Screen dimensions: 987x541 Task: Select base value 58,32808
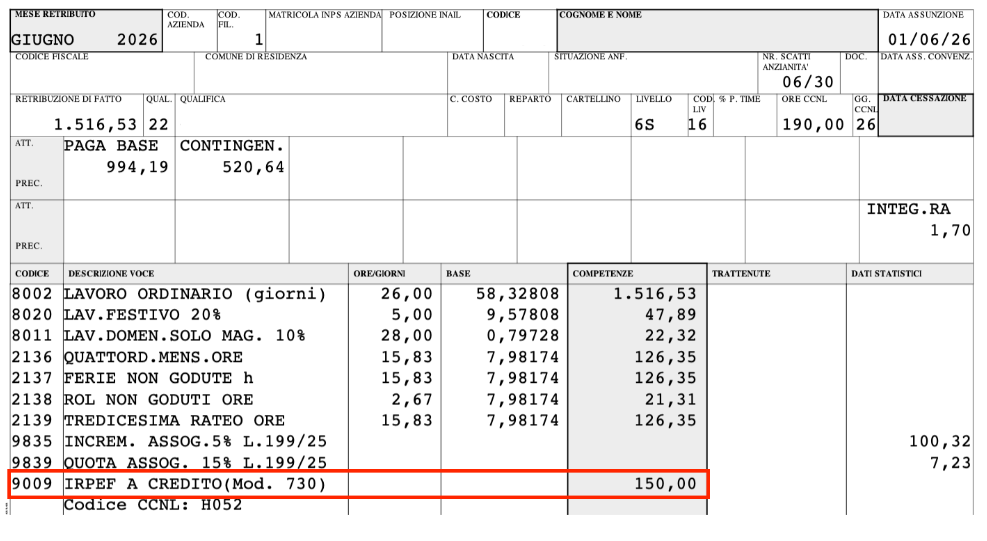click(x=517, y=294)
